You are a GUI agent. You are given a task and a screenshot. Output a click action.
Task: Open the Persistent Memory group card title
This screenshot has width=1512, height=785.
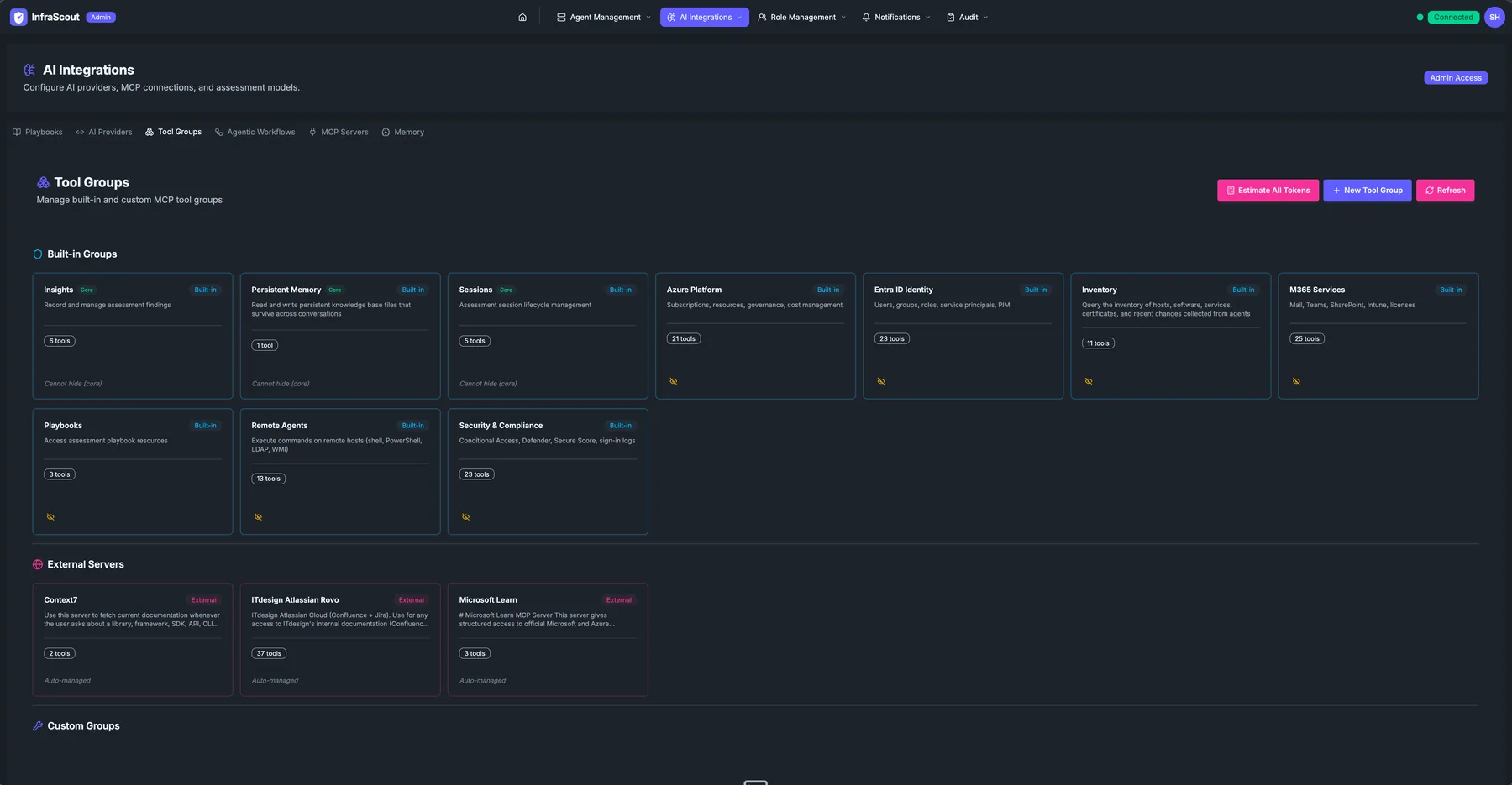click(286, 290)
